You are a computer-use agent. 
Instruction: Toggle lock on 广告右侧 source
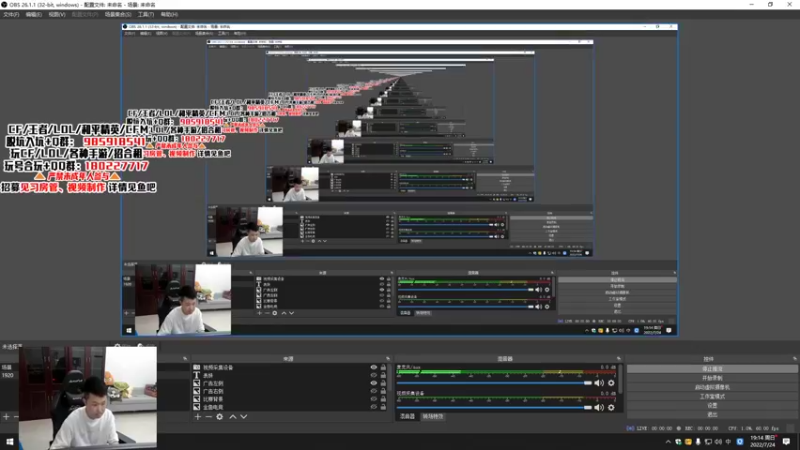coord(383,391)
